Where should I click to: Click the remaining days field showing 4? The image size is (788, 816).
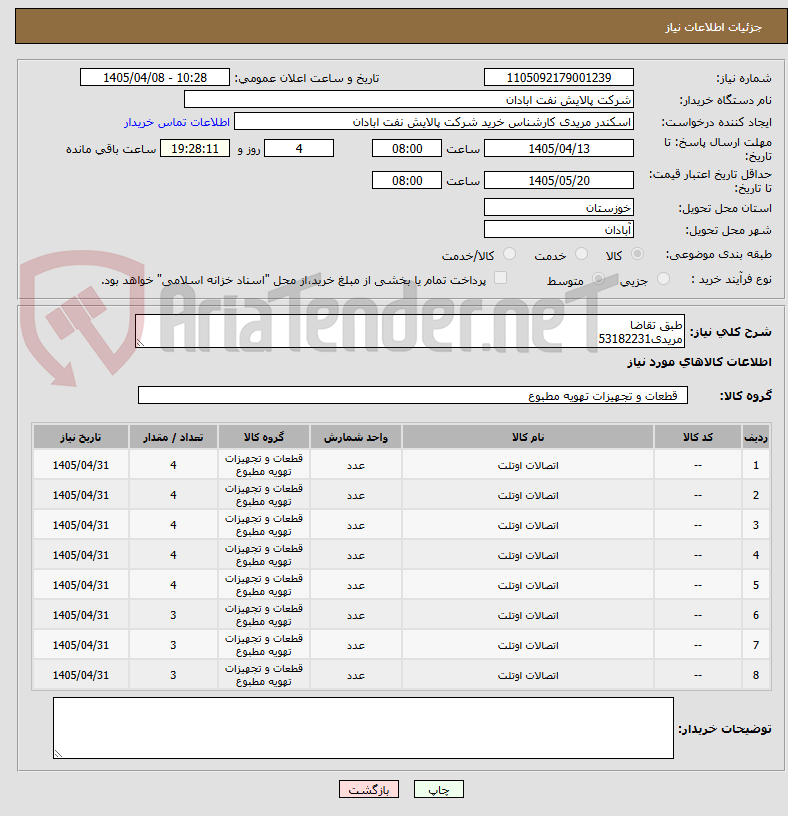(x=299, y=149)
